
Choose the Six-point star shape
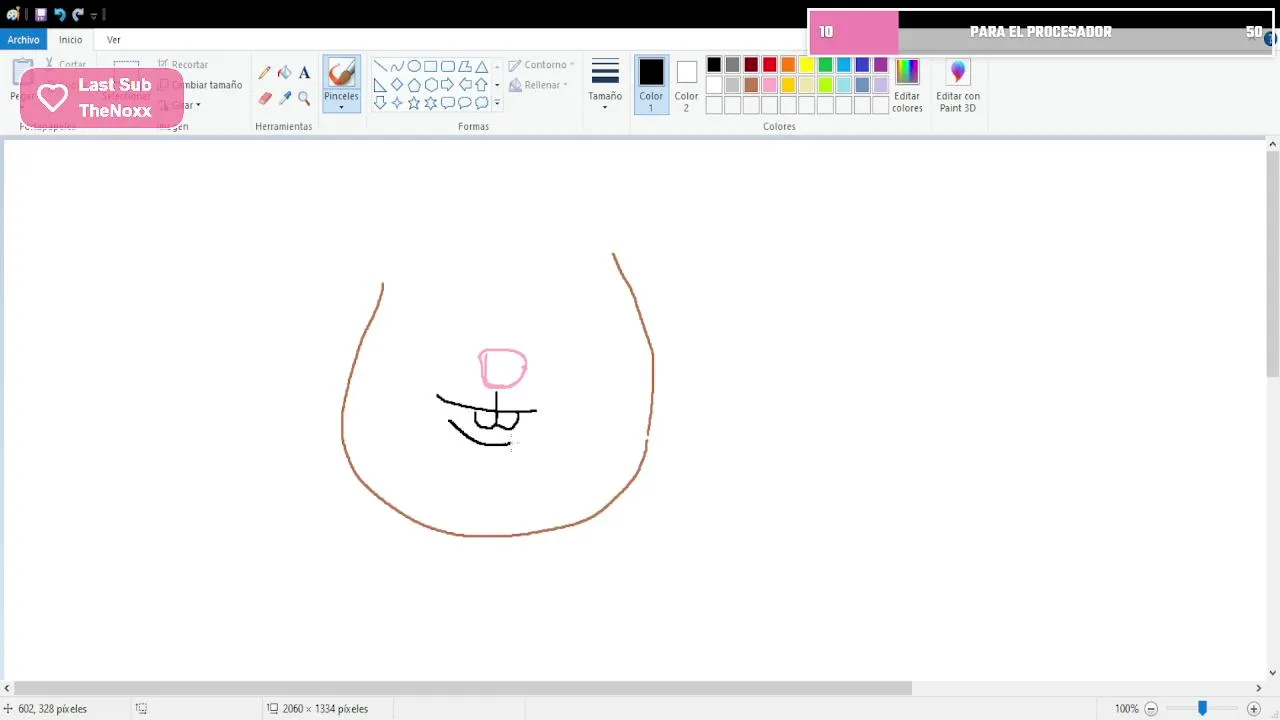click(431, 103)
